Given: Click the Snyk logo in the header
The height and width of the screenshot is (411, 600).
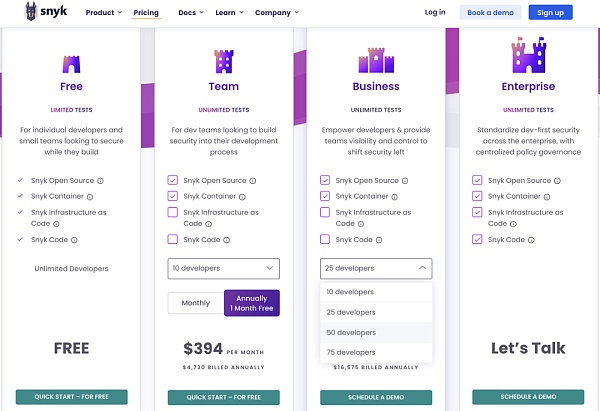Looking at the screenshot, I should pyautogui.click(x=43, y=12).
